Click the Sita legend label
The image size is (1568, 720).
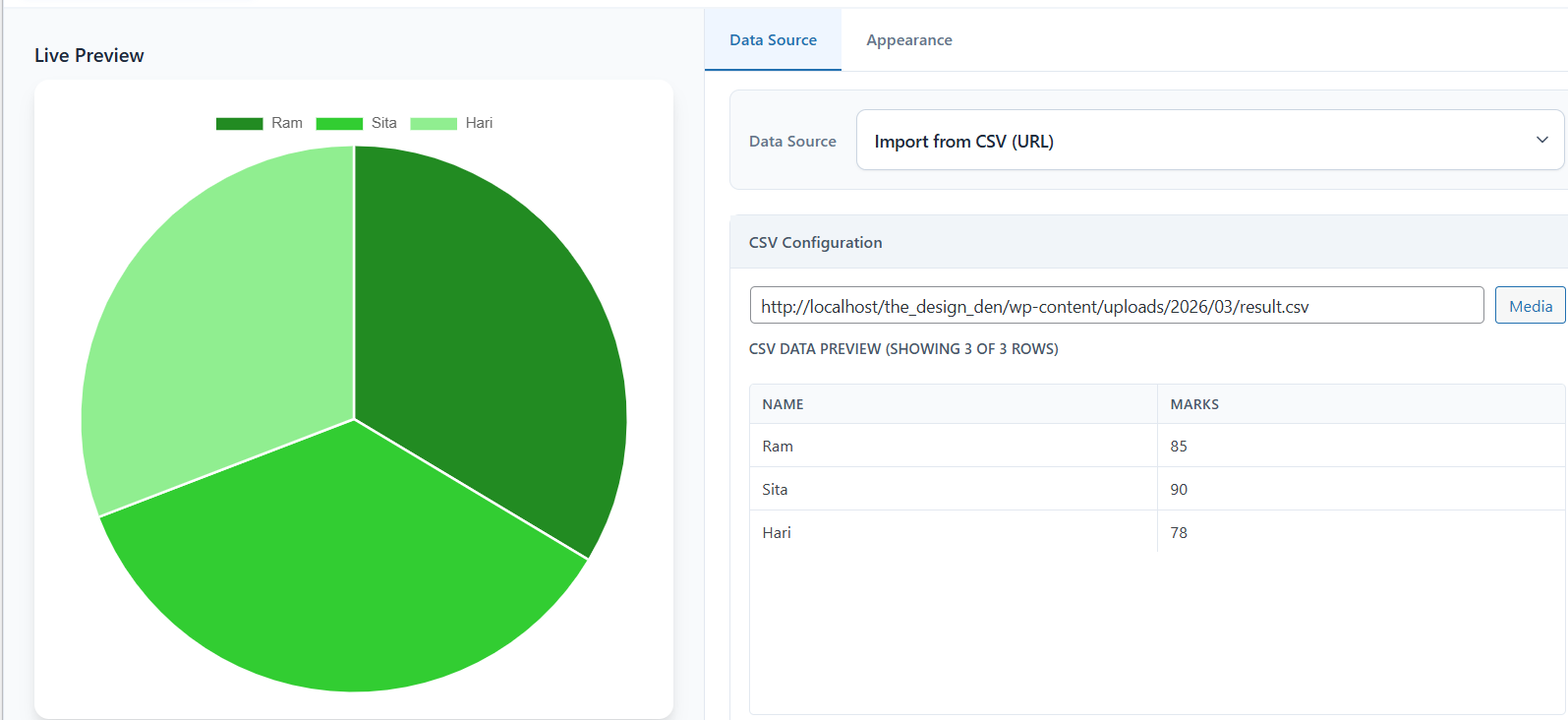pyautogui.click(x=384, y=123)
